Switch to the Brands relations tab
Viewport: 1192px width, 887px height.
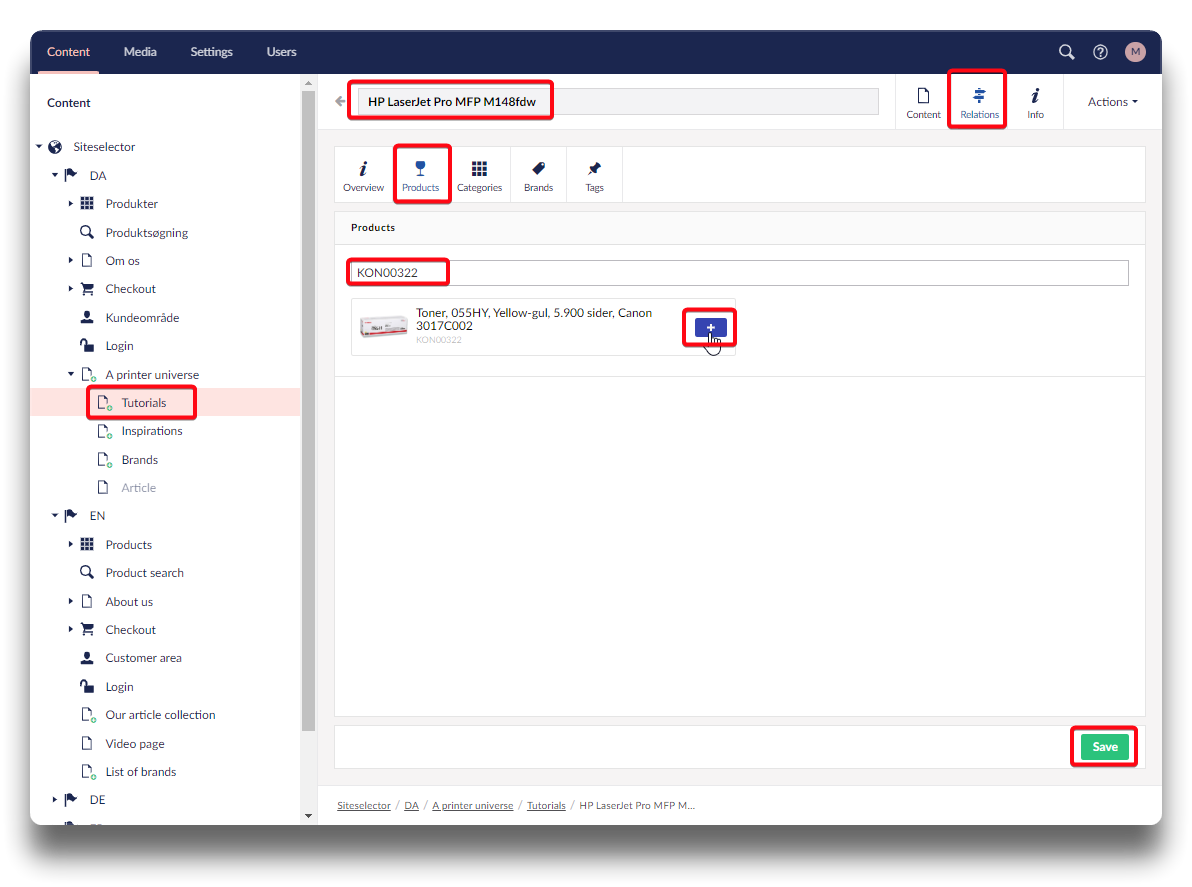tap(538, 175)
